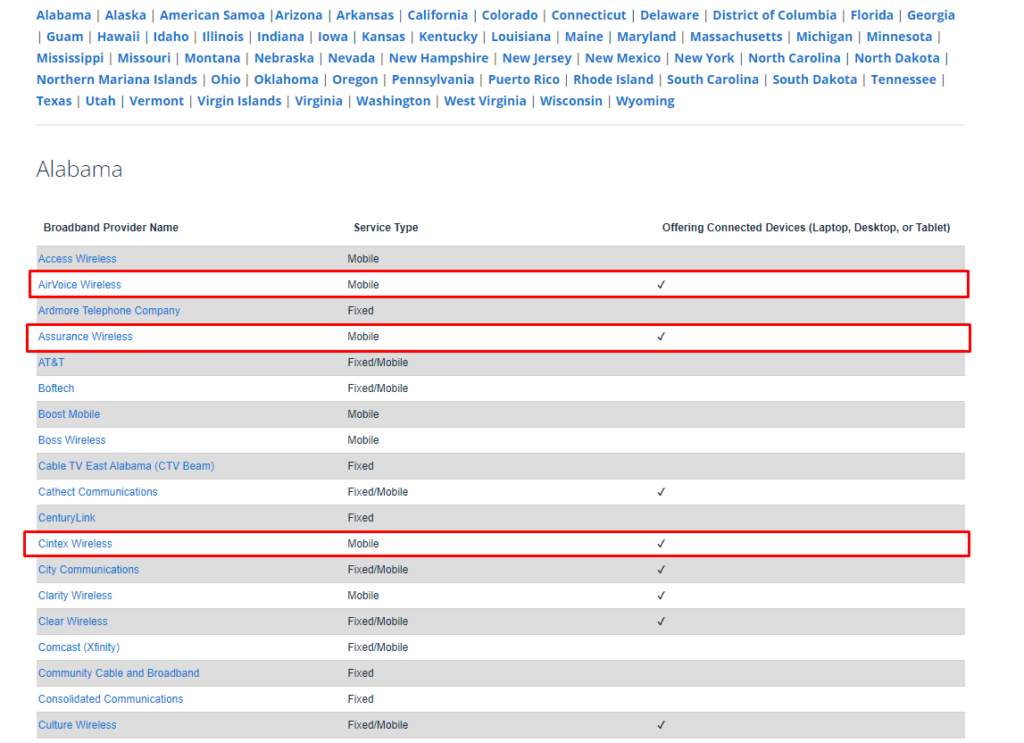
Task: Select the checkmark in AirVoice Wireless row
Action: pyautogui.click(x=661, y=285)
